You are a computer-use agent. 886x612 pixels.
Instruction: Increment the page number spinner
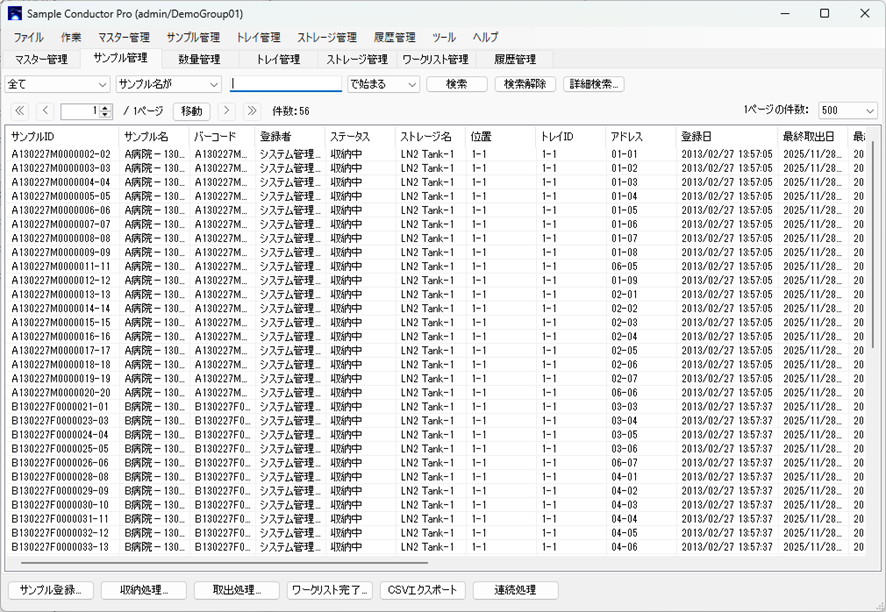106,107
